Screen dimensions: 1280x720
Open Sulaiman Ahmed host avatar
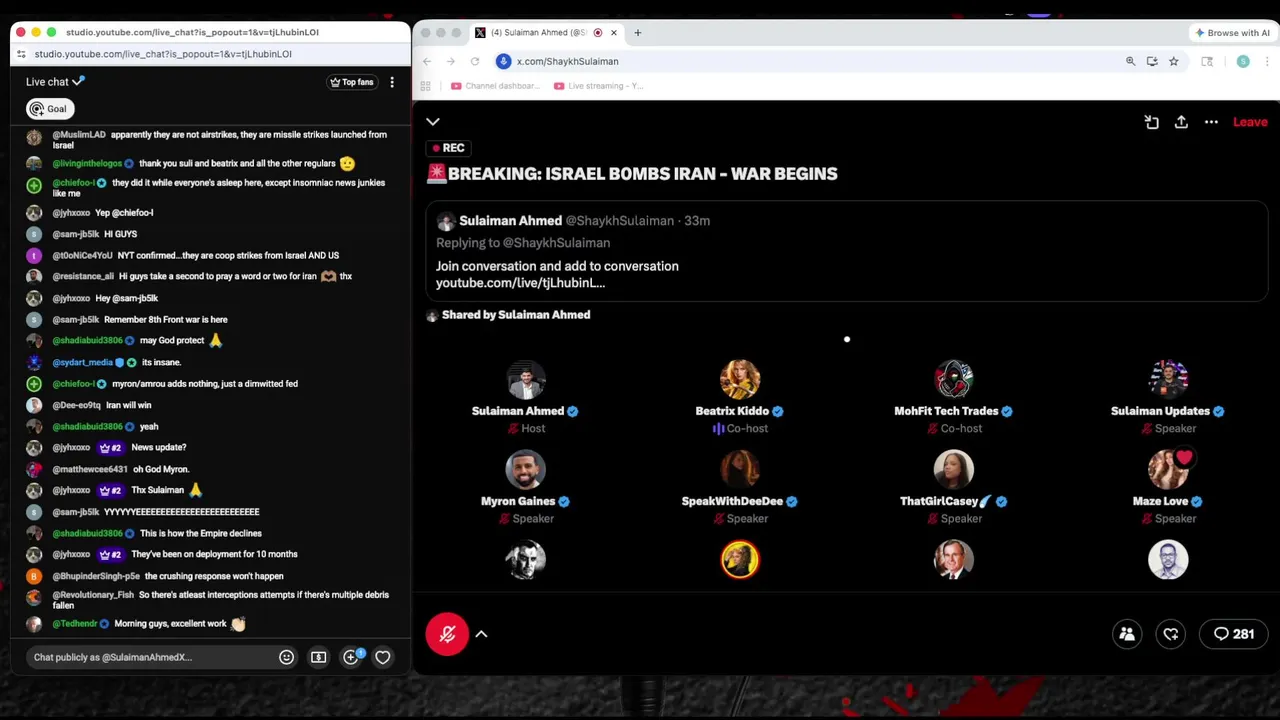point(525,379)
